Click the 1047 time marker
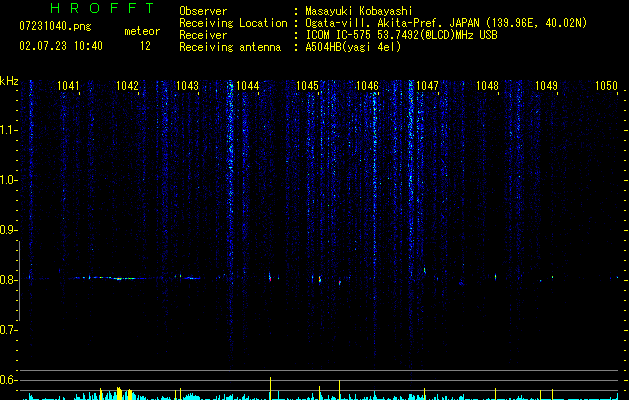The width and height of the screenshot is (629, 400). (x=427, y=86)
